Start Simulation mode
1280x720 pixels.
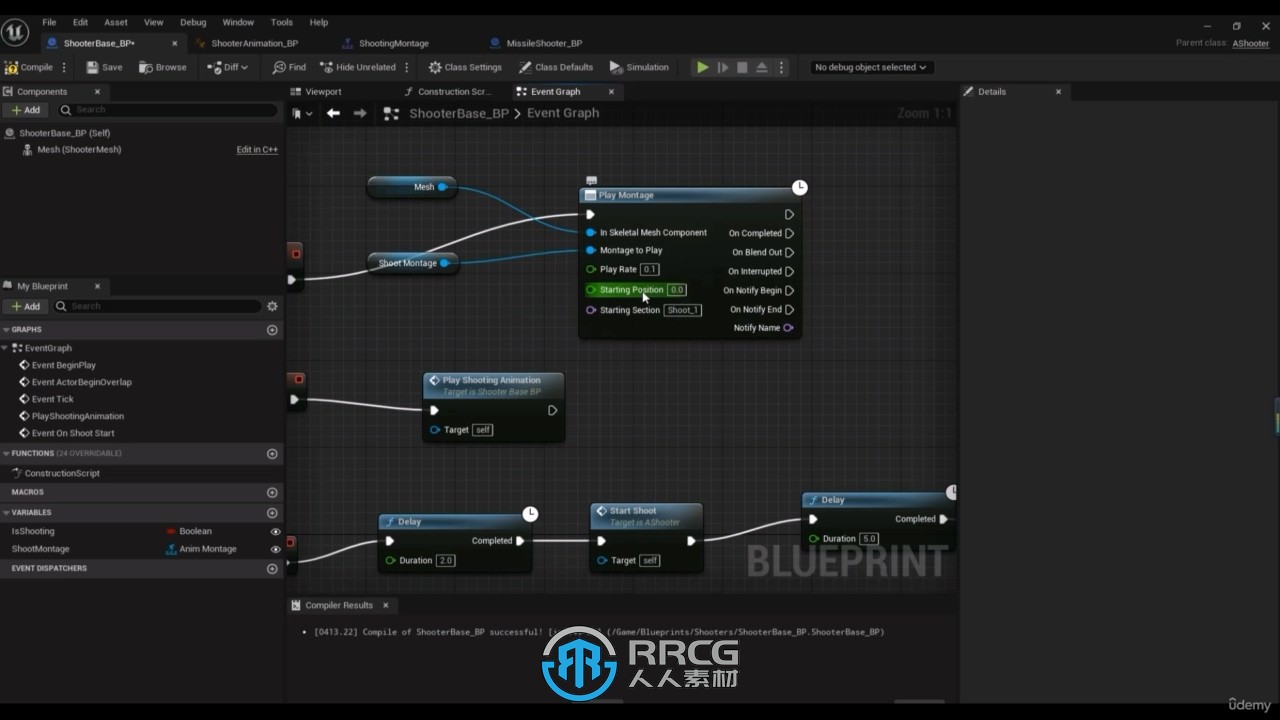(639, 67)
